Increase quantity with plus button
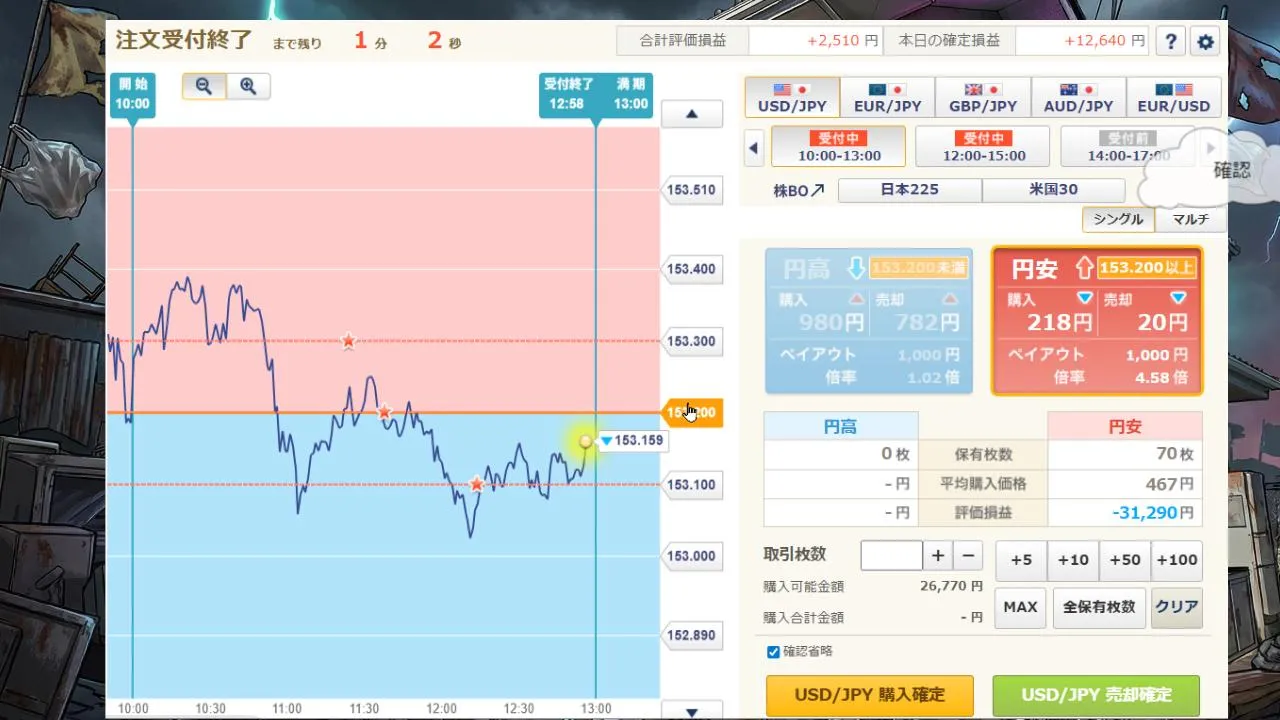 tap(938, 556)
